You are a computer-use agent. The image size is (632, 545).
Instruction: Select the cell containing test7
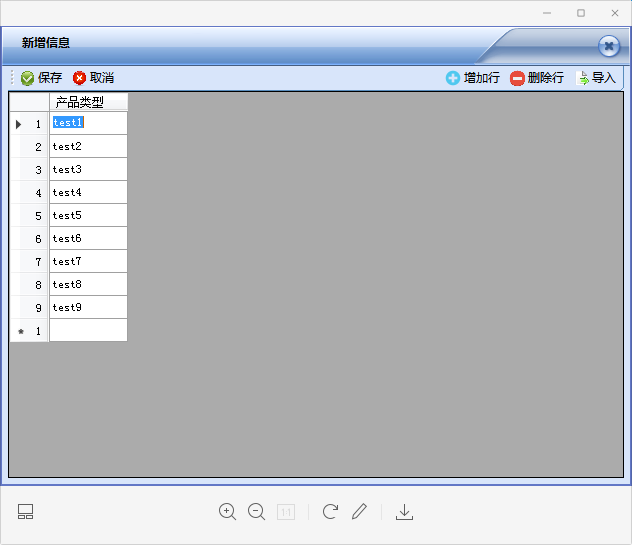point(89,261)
